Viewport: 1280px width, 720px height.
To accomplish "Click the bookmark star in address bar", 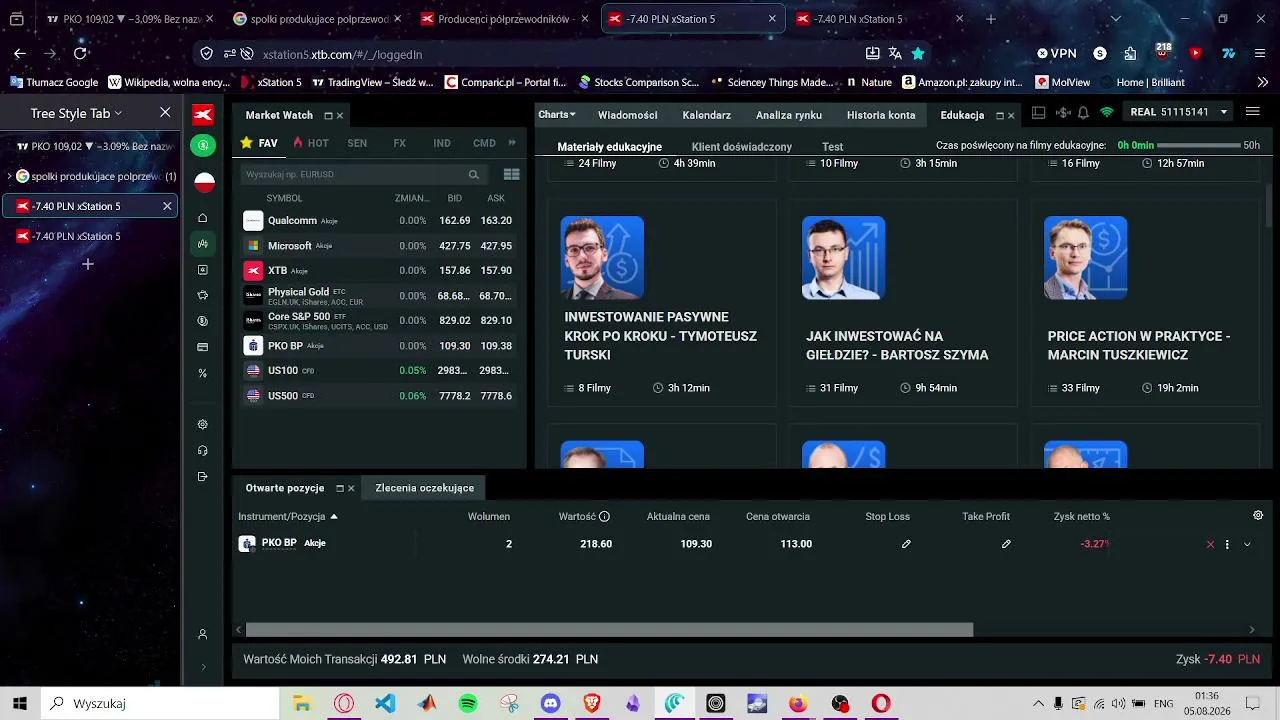I will pyautogui.click(x=918, y=54).
